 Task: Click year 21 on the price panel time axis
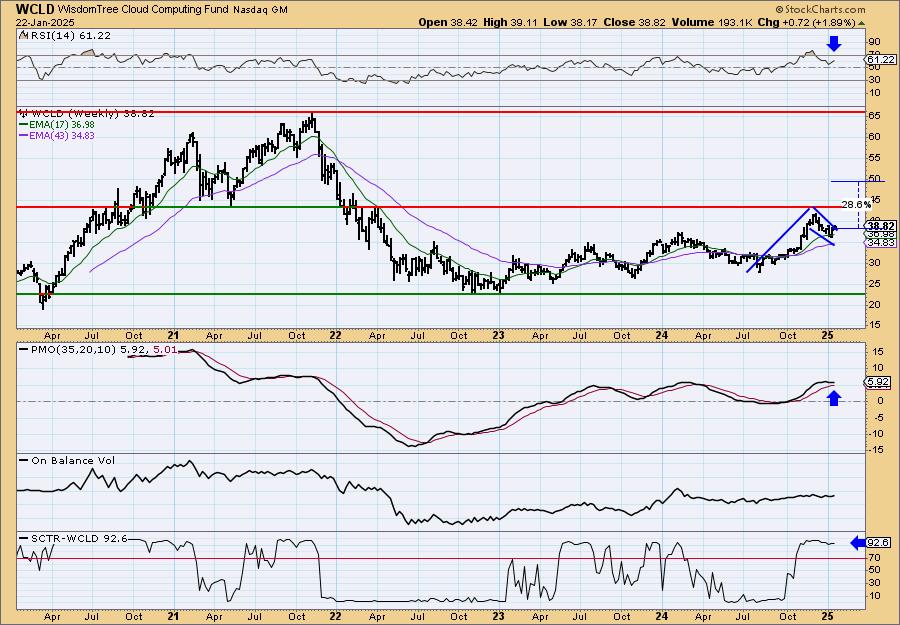click(x=173, y=335)
